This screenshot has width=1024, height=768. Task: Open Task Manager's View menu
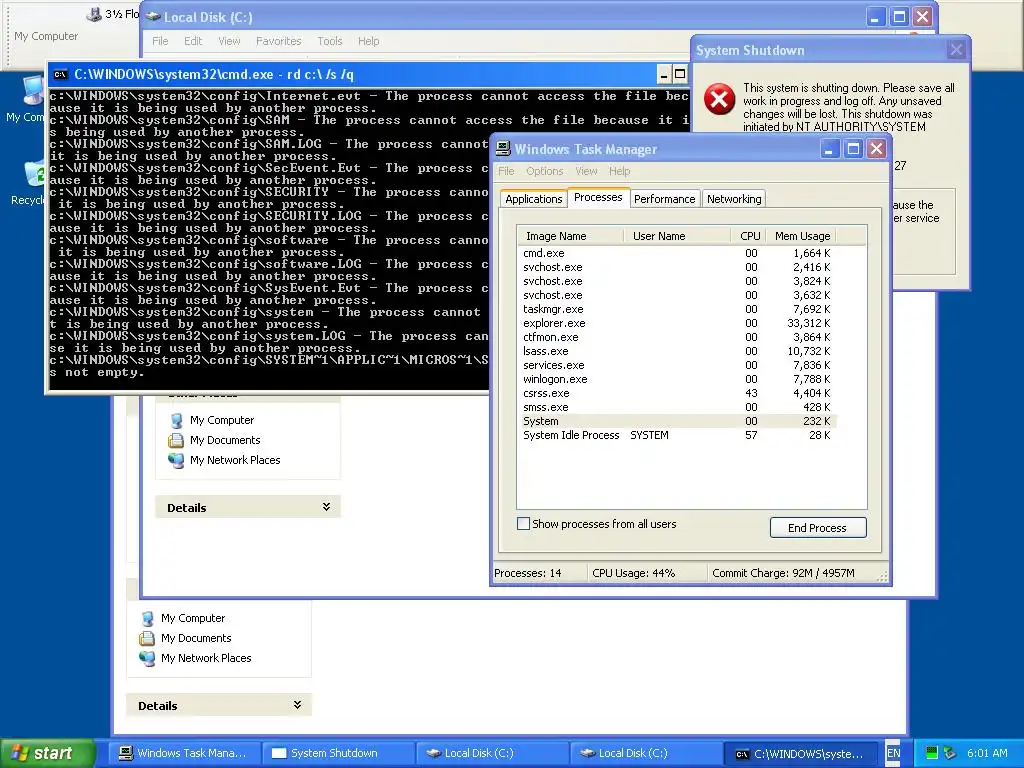pos(586,171)
